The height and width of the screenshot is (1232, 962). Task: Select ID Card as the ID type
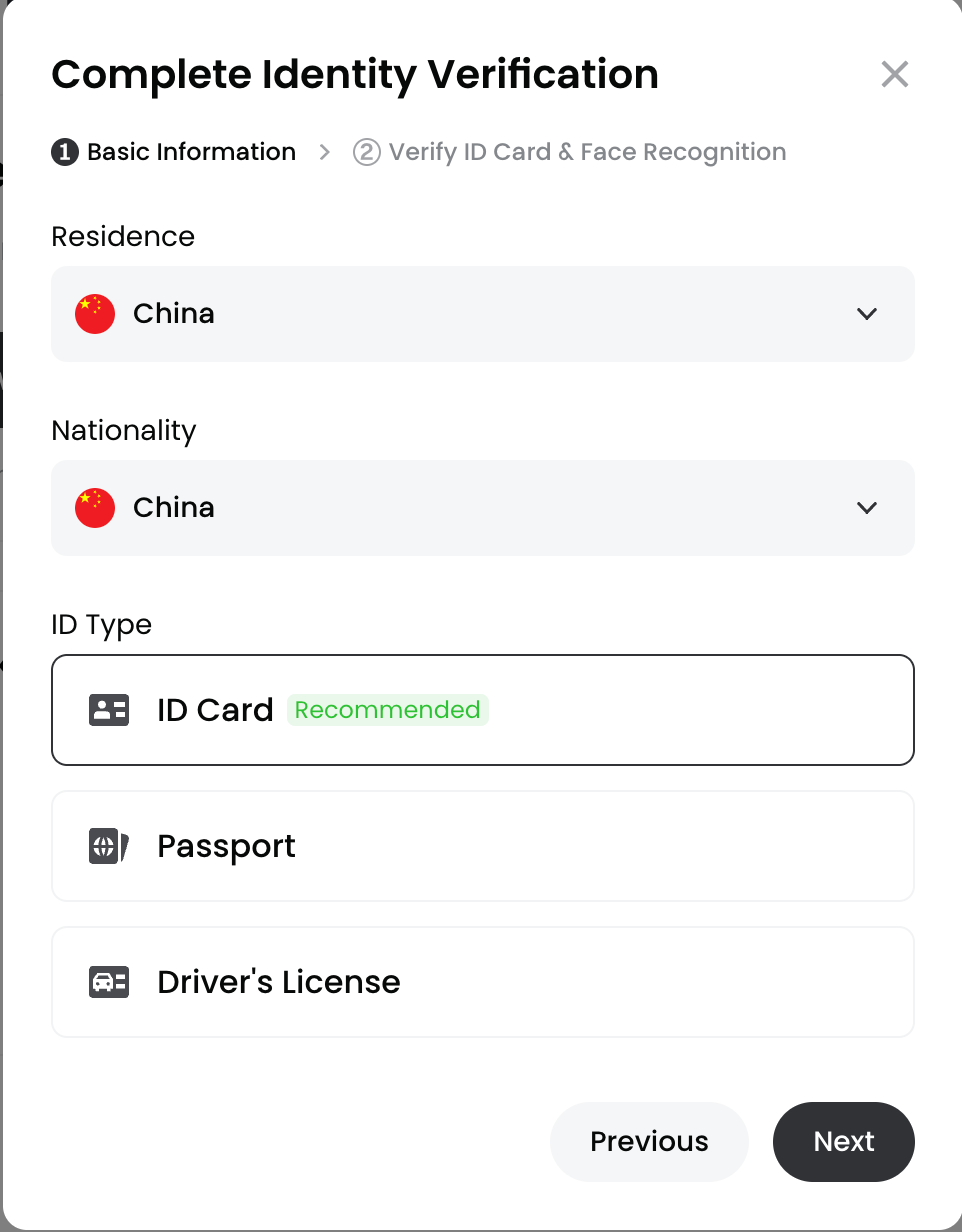pyautogui.click(x=482, y=710)
